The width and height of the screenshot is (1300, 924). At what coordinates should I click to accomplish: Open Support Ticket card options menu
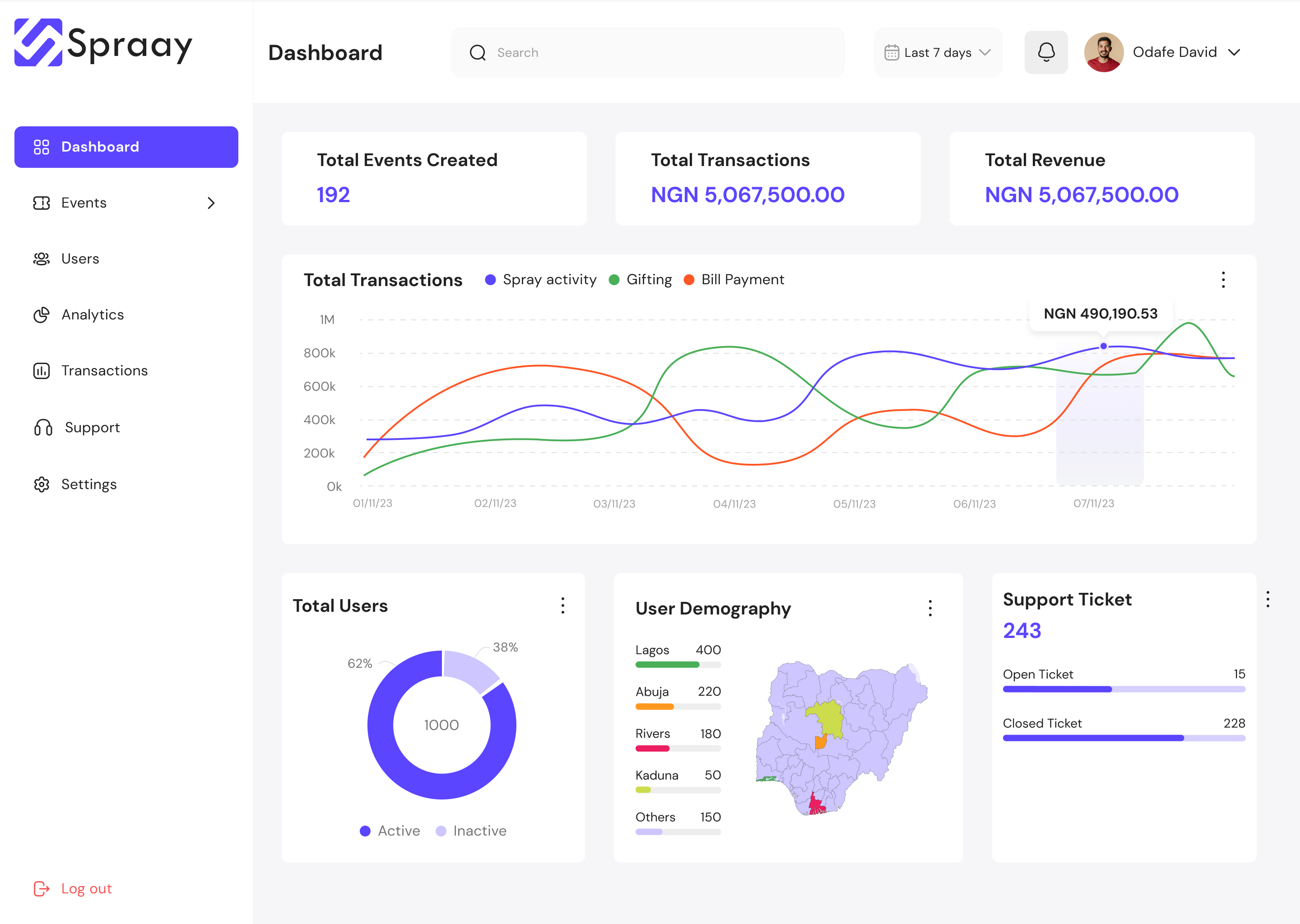click(x=1267, y=599)
